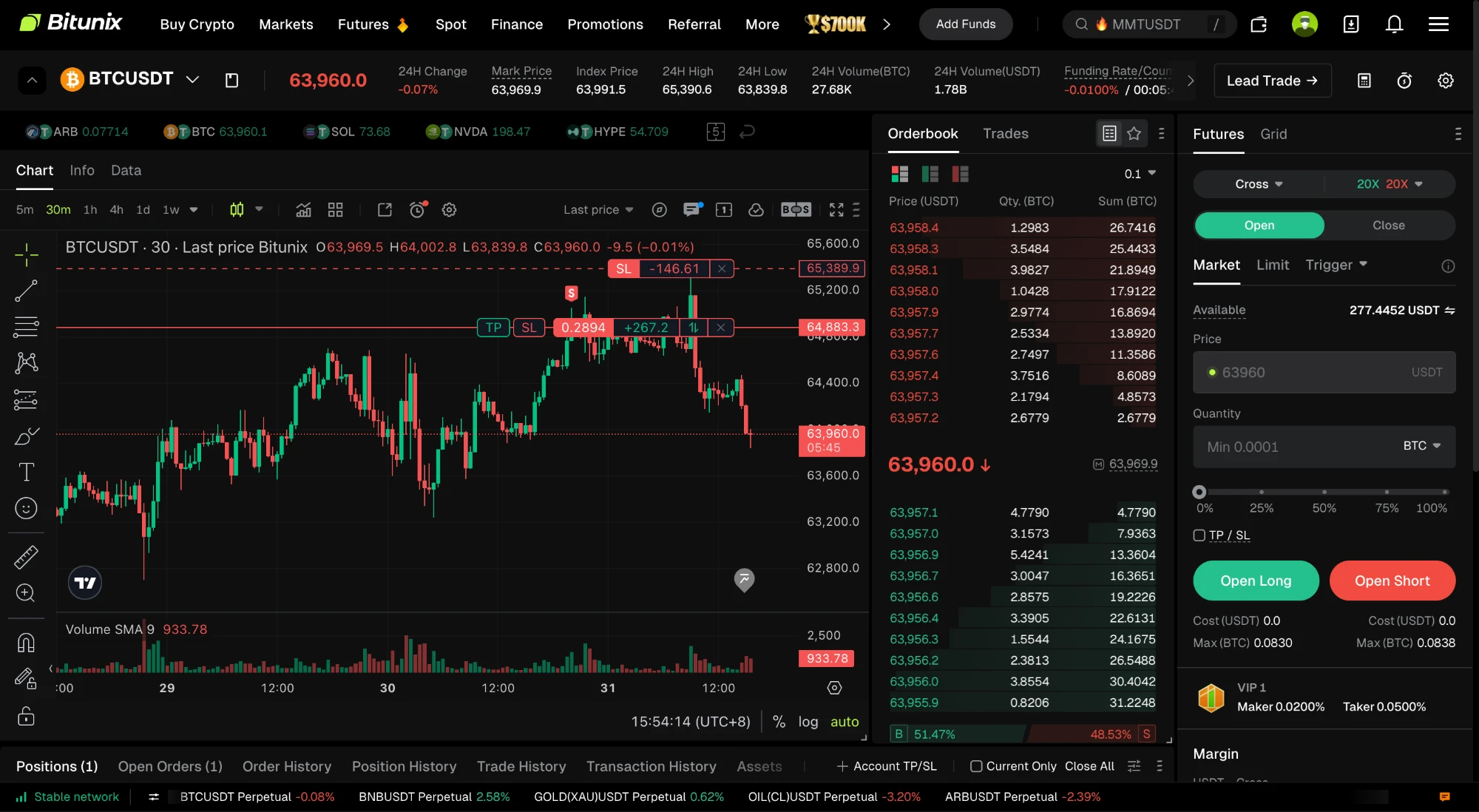Screen dimensions: 1479x812
Task: Click the wallet icon in top bar
Action: (1259, 24)
